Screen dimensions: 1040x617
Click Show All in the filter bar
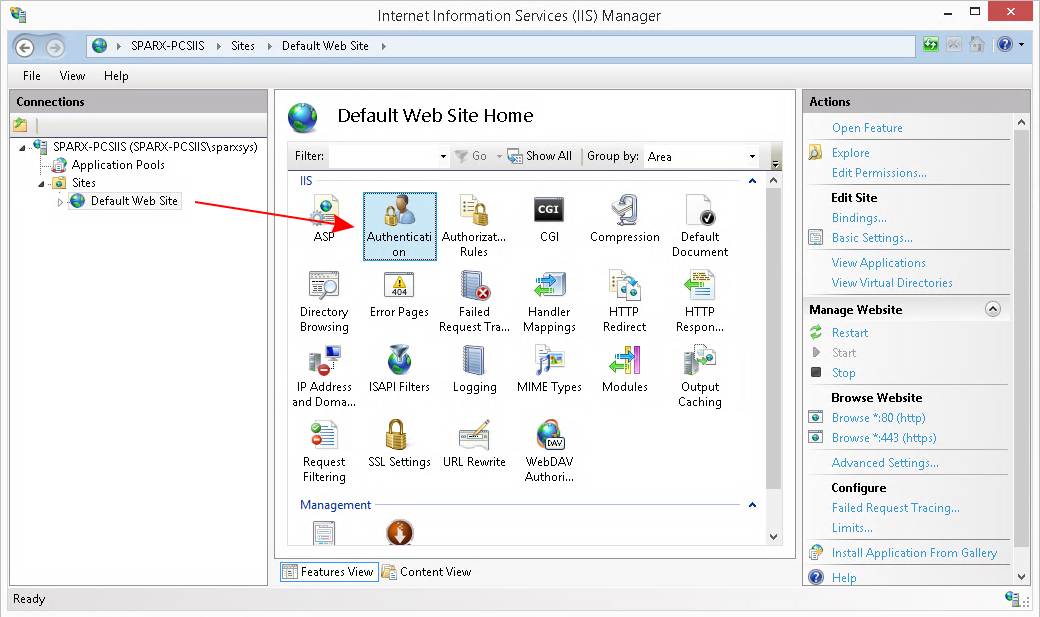pyautogui.click(x=540, y=156)
